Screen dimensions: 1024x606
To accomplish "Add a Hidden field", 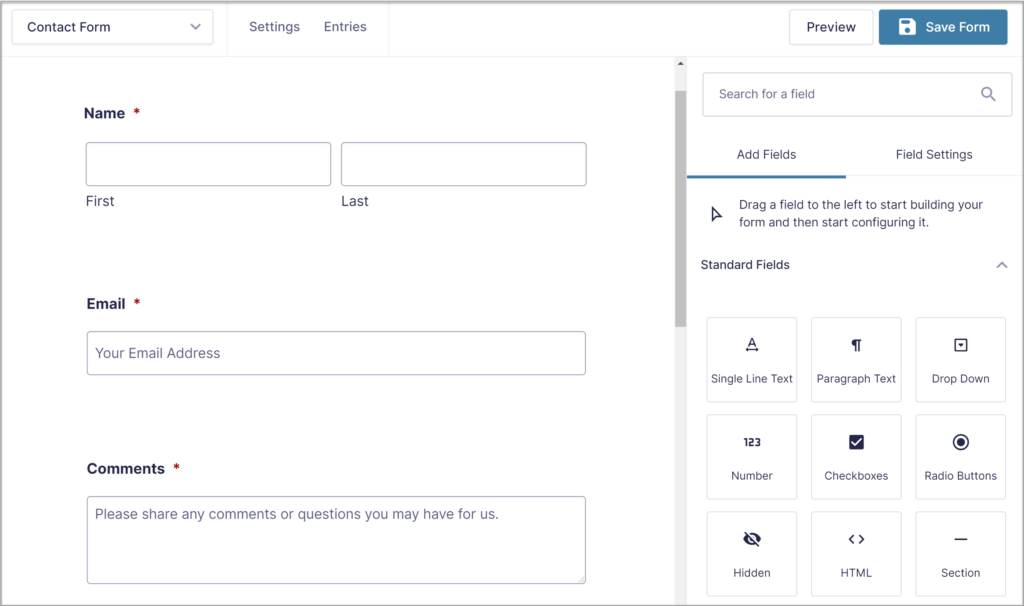I will (751, 552).
